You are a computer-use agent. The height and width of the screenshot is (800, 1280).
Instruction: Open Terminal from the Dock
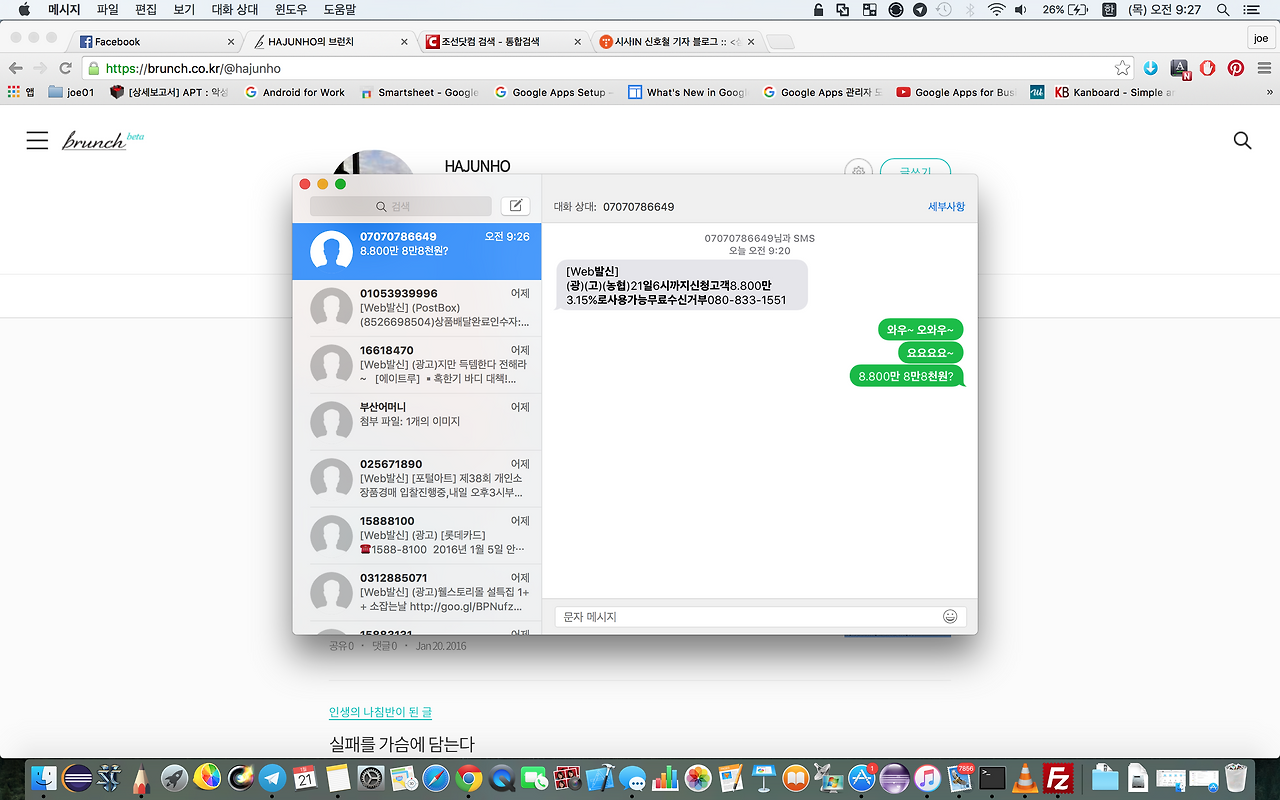[x=992, y=778]
